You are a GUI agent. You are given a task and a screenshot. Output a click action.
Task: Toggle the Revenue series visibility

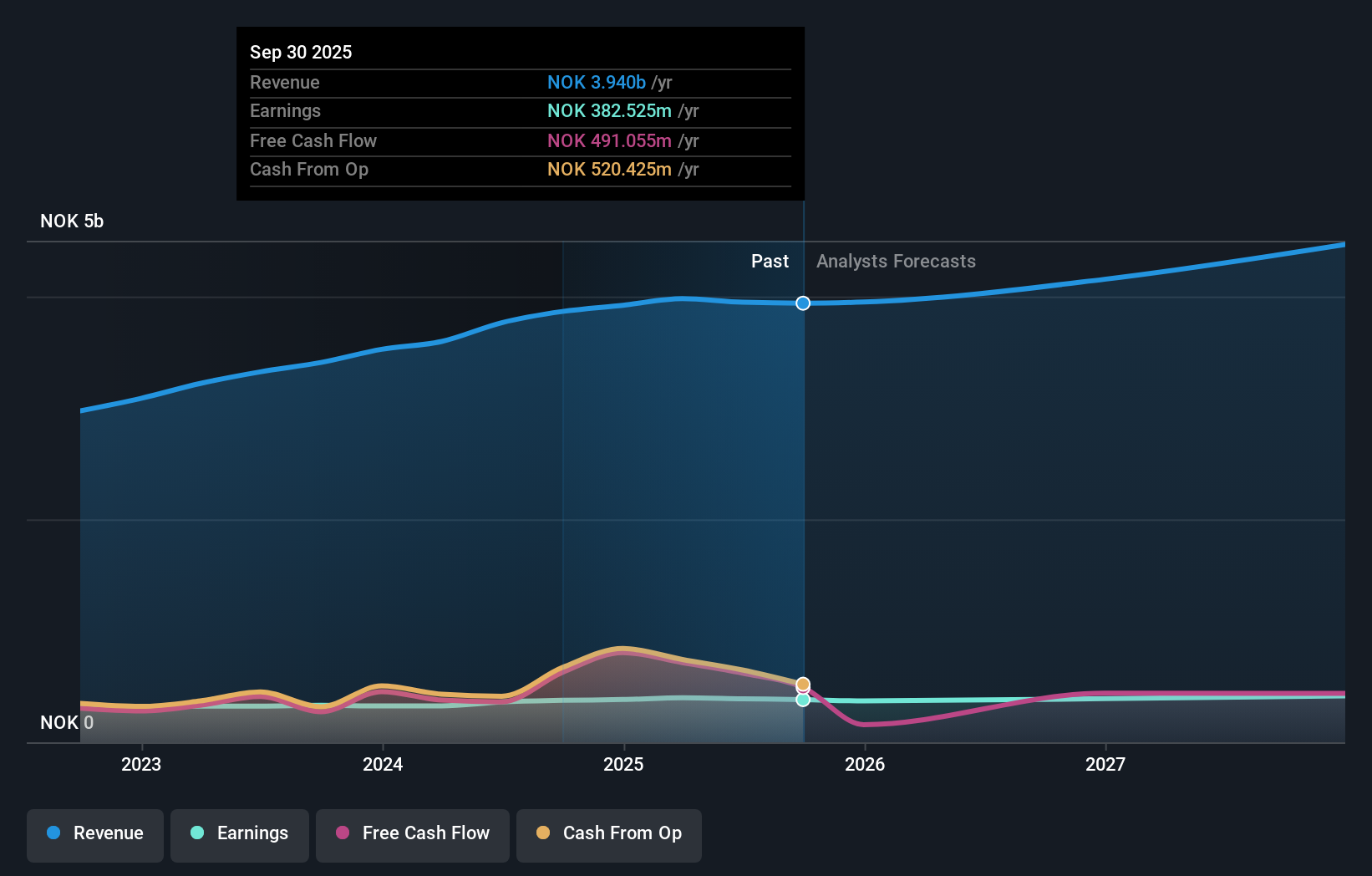pos(94,834)
